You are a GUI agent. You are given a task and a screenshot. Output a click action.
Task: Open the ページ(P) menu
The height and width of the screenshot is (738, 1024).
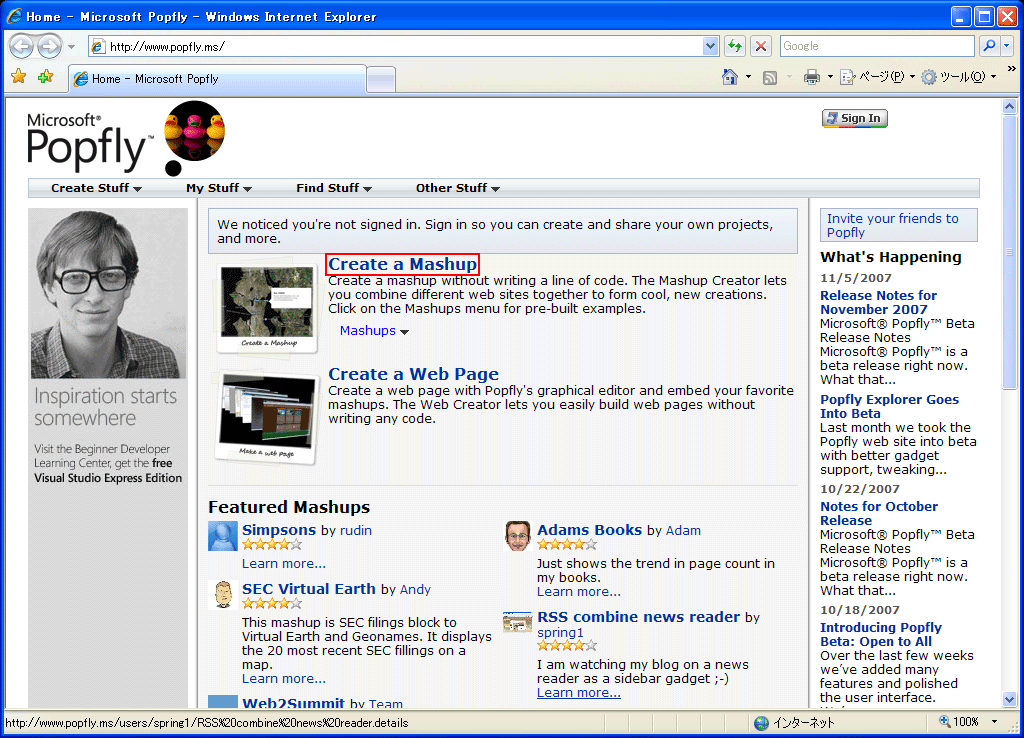click(x=877, y=77)
